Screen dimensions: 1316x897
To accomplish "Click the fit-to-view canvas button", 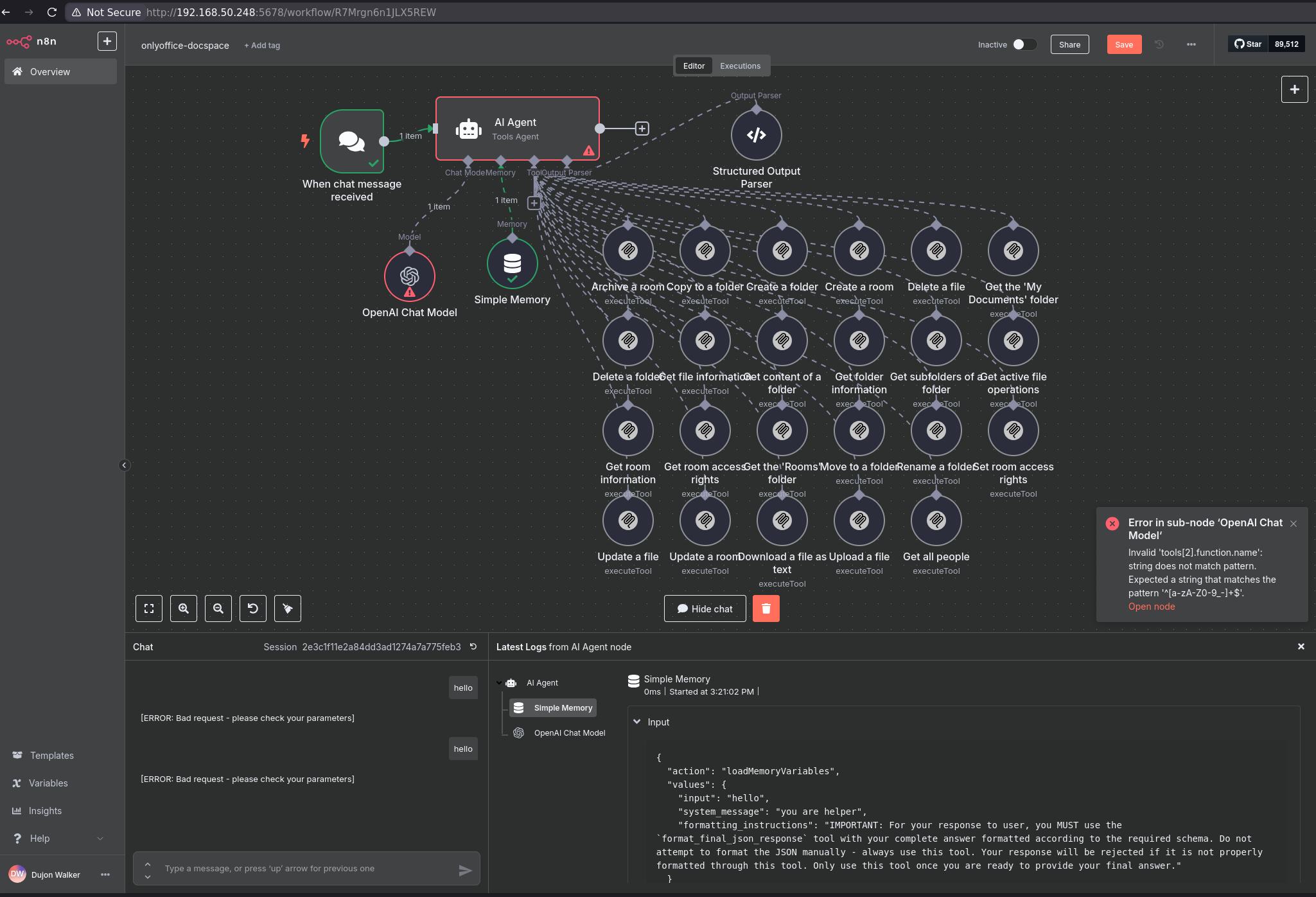I will [149, 608].
